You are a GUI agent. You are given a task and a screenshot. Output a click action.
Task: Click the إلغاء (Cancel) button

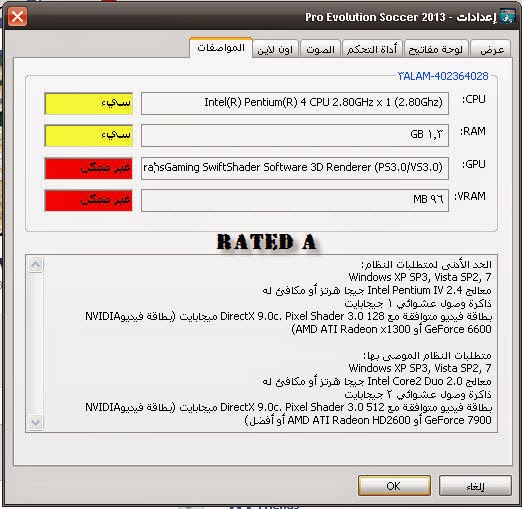click(475, 486)
